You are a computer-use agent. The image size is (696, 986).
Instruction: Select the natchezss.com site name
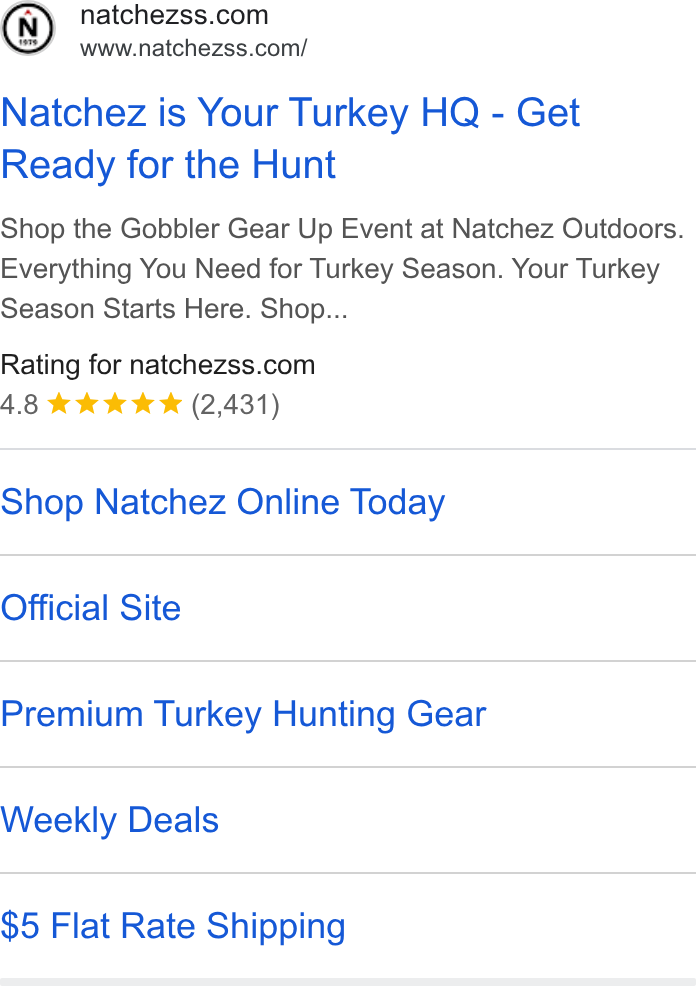click(x=174, y=15)
